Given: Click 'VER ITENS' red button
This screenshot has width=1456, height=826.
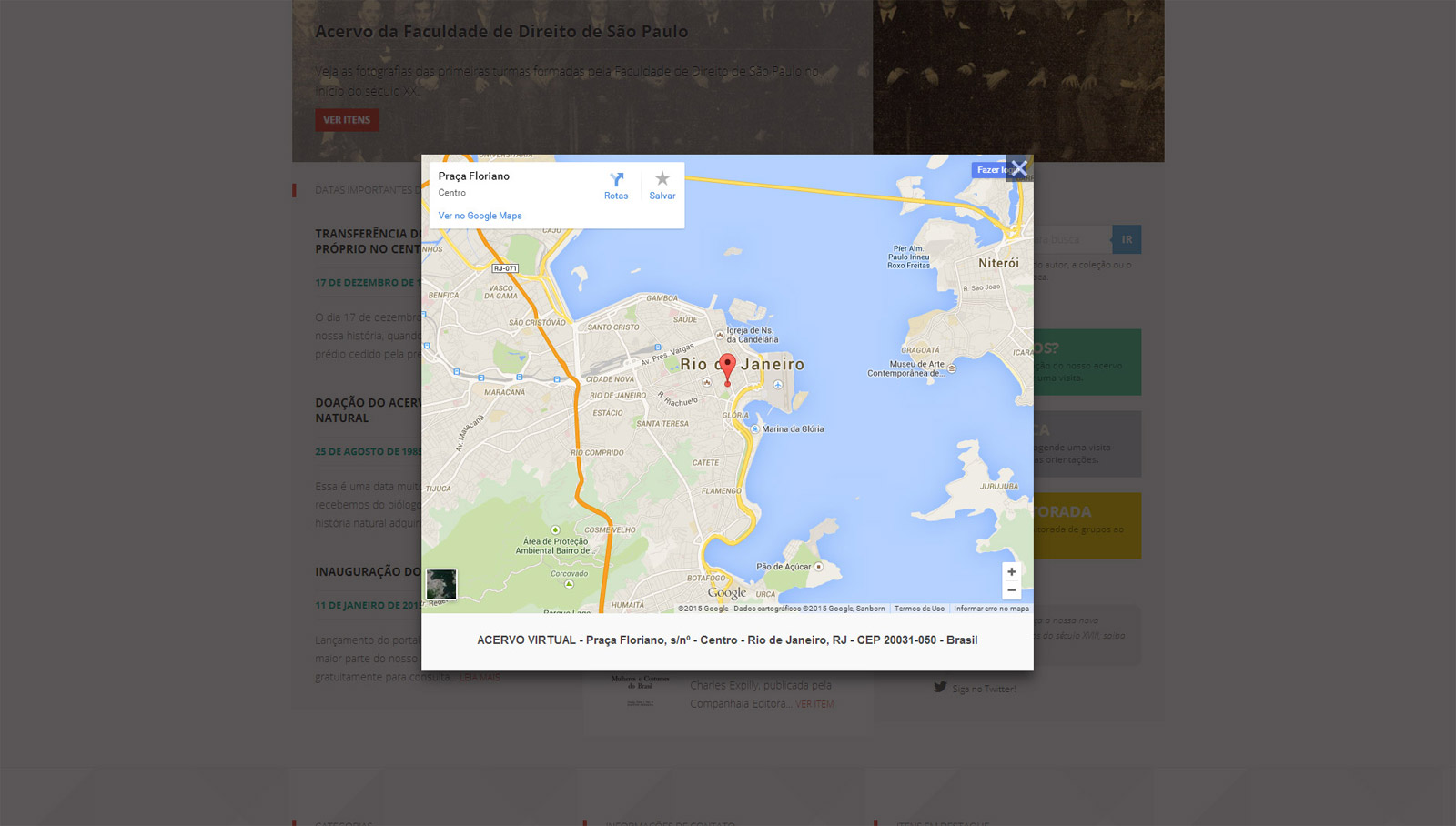Looking at the screenshot, I should click(x=347, y=120).
